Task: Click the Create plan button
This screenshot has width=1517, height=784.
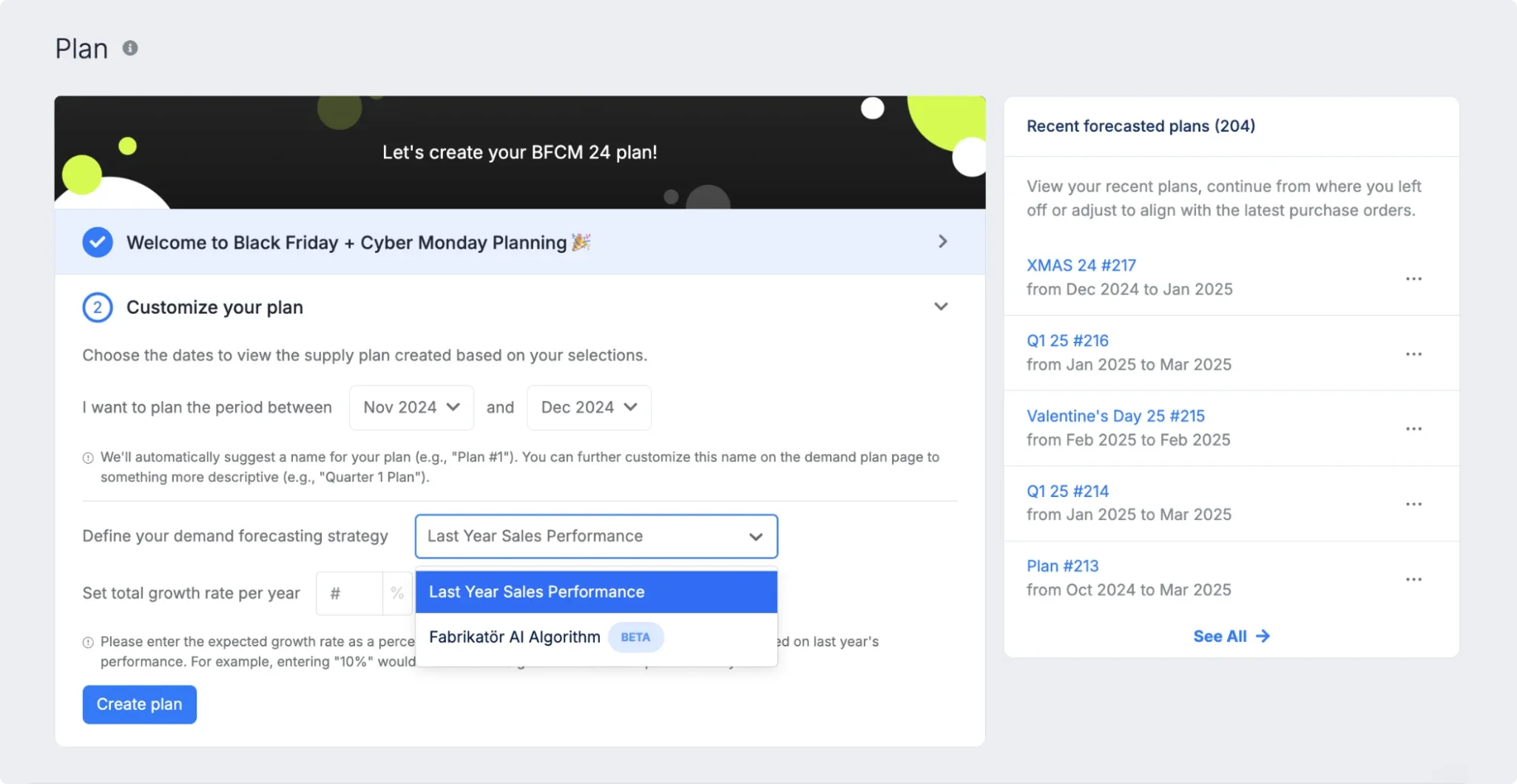Action: 139,704
